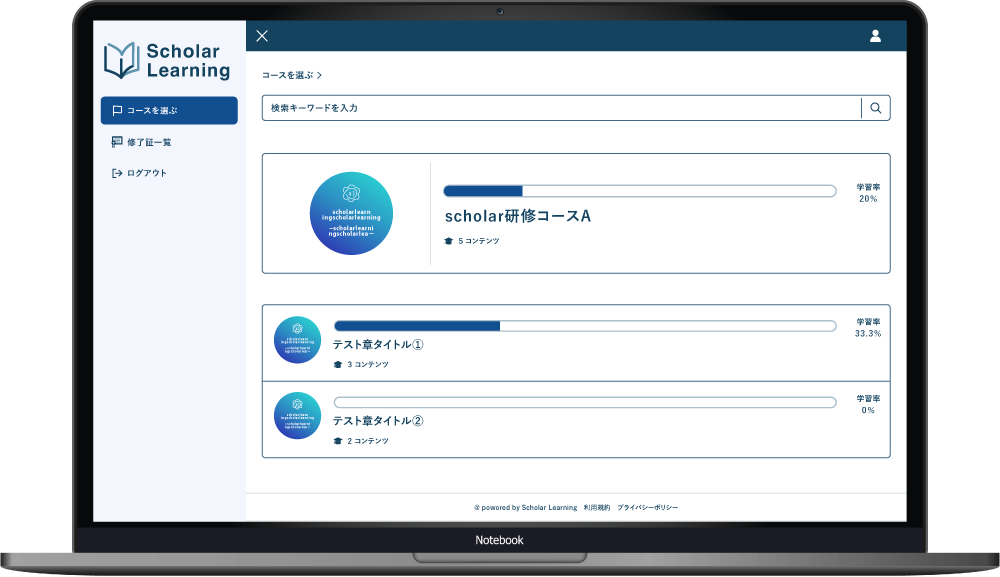Click the テスト章タイトル① progress bar
Screen dimensions: 1000x577
[x=584, y=326]
